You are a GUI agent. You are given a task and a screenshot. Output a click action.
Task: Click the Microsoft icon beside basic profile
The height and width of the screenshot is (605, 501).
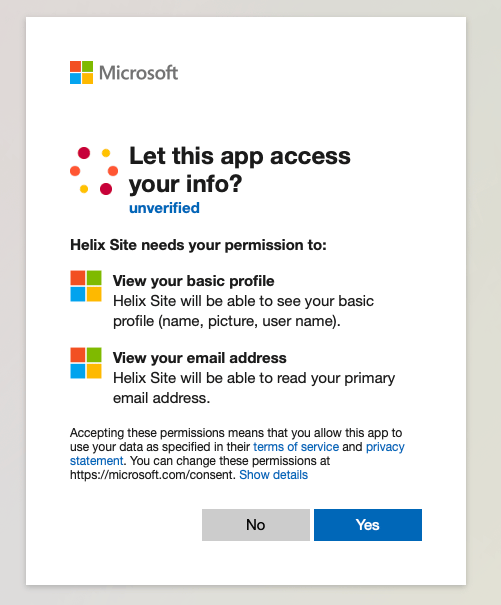(x=86, y=286)
